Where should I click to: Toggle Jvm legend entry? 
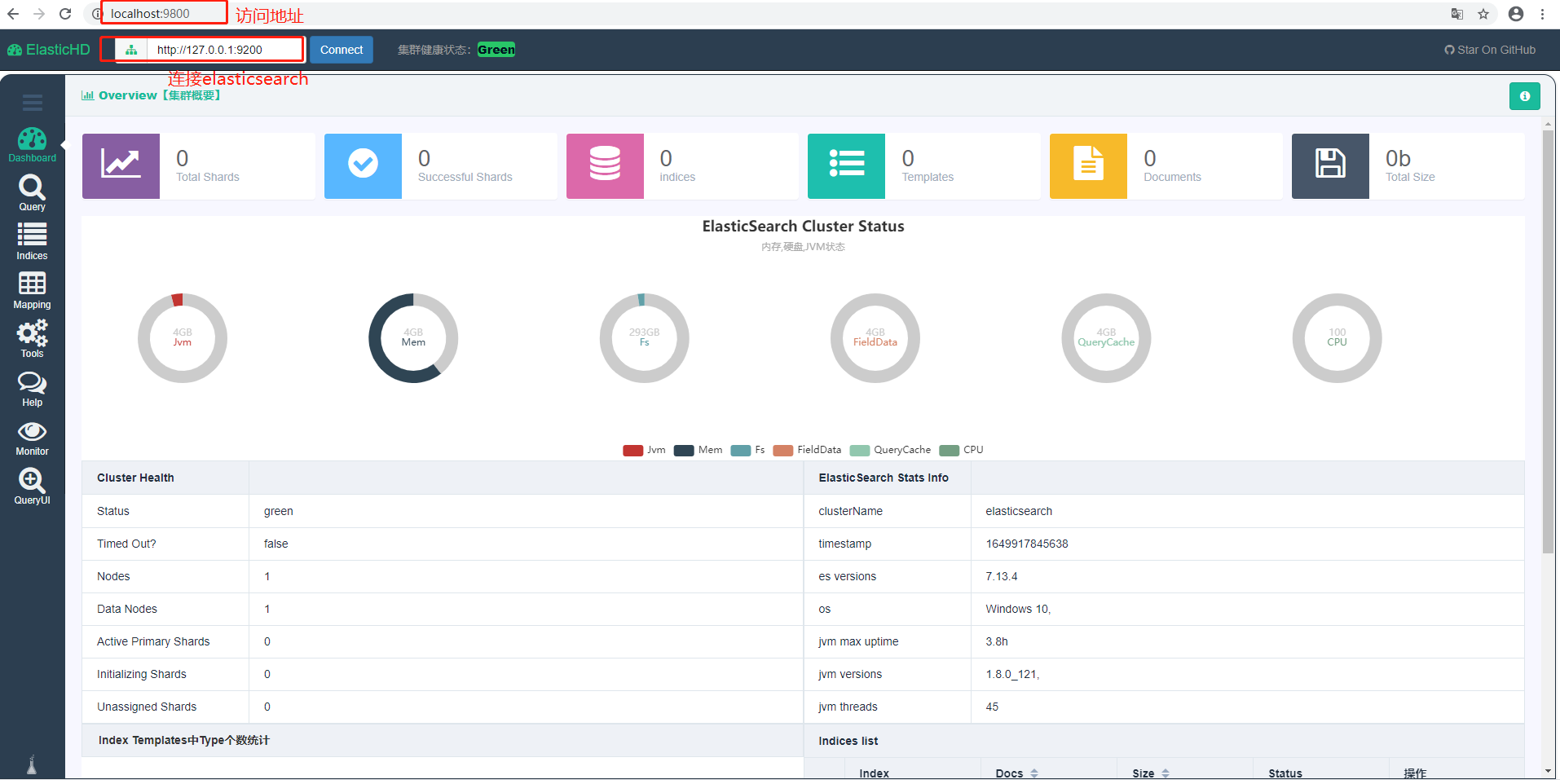click(x=644, y=450)
